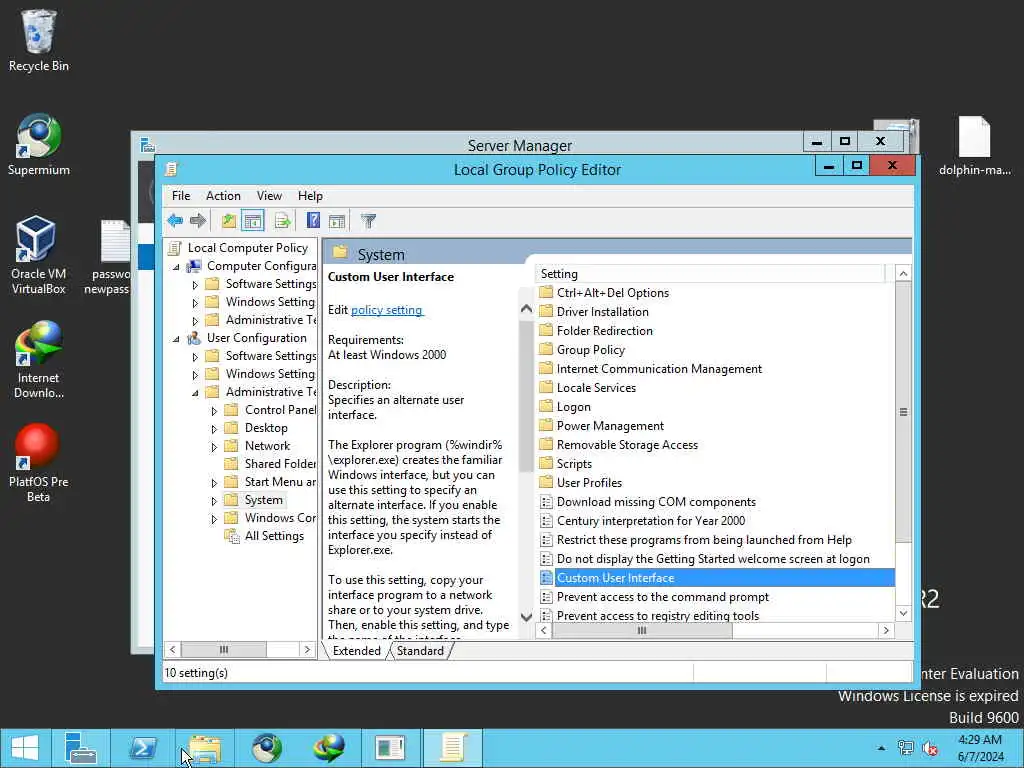
Task: Expand the Network tree node
Action: (214, 447)
